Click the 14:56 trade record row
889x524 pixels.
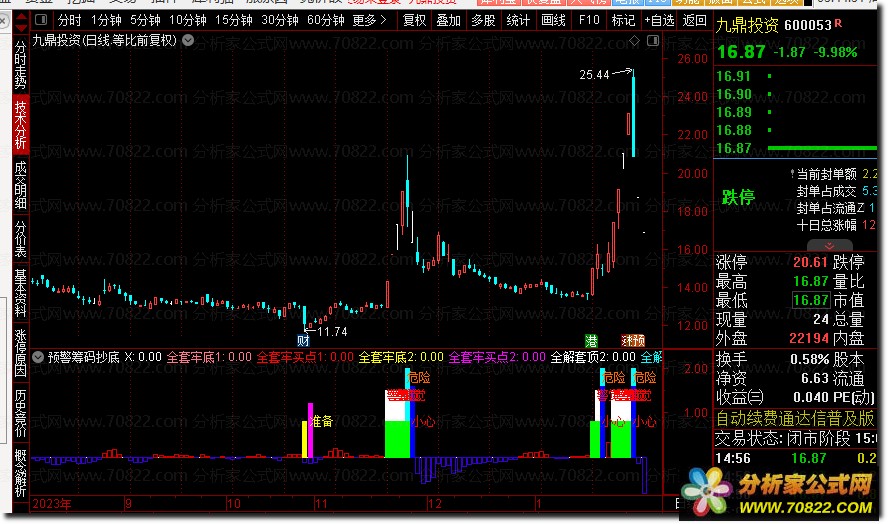[x=795, y=458]
